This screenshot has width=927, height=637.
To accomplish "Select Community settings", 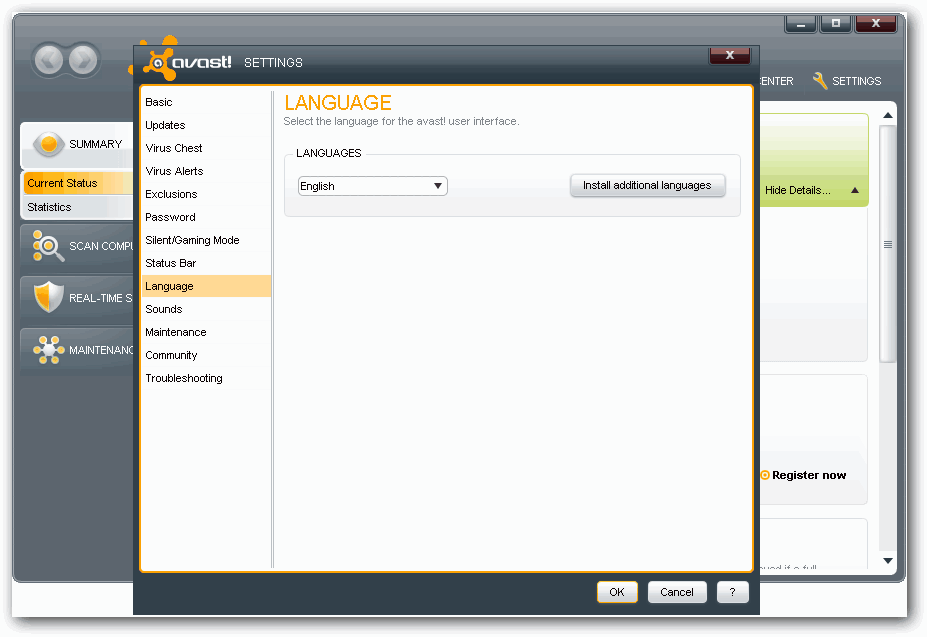I will click(205, 355).
